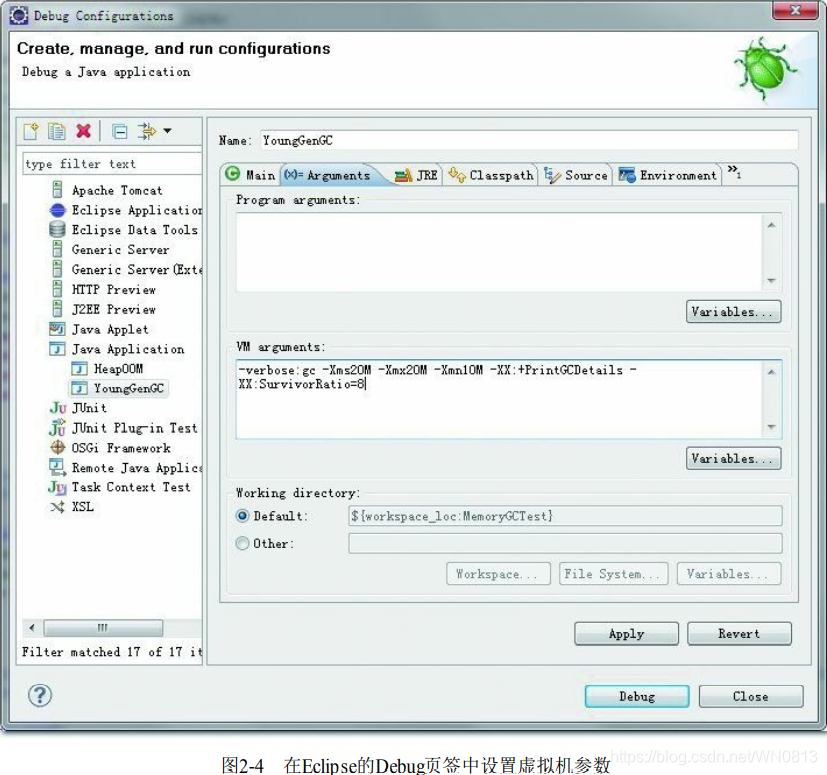Click Apache Tomcat server icon
This screenshot has height=775, width=827.
pyautogui.click(x=57, y=190)
